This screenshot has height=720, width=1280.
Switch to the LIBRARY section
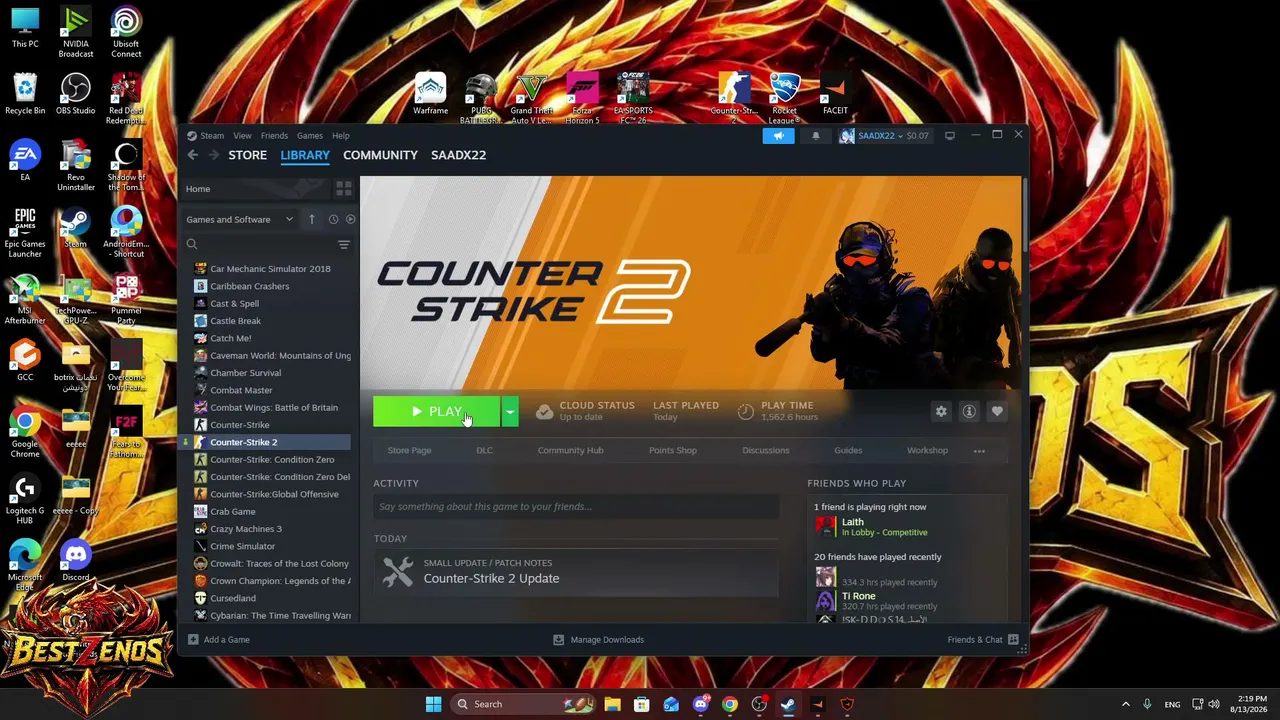tap(305, 155)
